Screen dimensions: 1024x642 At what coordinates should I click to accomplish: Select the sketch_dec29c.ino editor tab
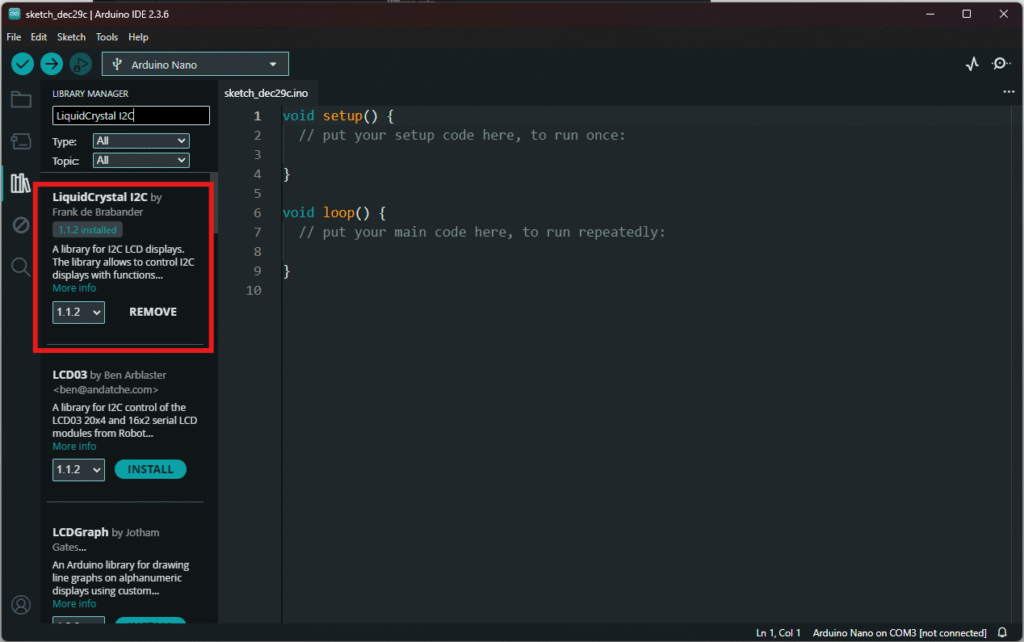(x=266, y=93)
